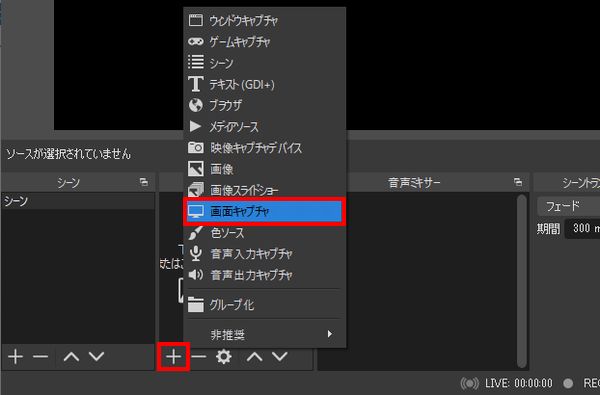Viewport: 600px width, 395px height.
Task: Open the フェード transition dropdown
Action: click(569, 207)
